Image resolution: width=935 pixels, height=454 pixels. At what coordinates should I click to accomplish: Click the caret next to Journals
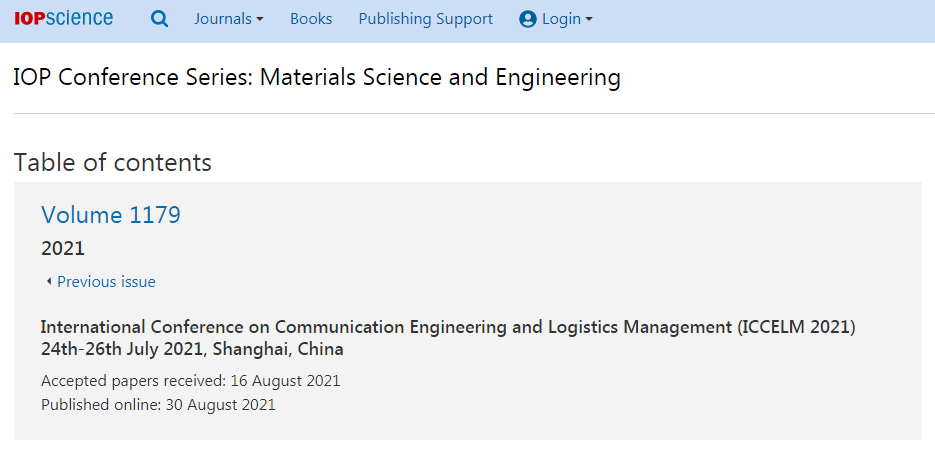coord(259,20)
